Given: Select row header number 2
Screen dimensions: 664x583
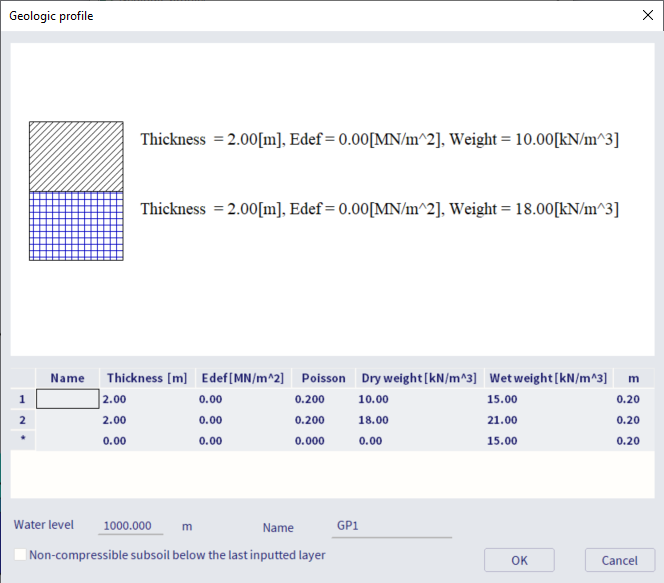Looking at the screenshot, I should (x=22, y=420).
